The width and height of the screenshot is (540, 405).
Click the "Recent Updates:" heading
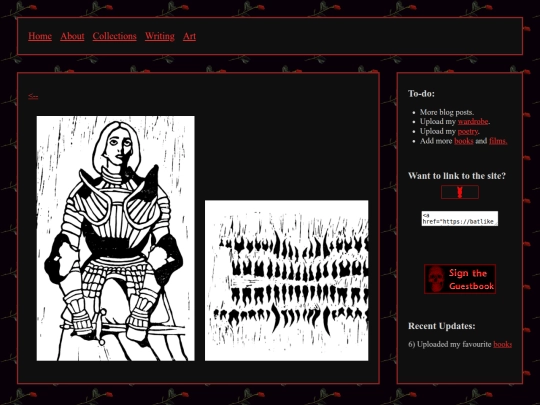[x=442, y=326]
